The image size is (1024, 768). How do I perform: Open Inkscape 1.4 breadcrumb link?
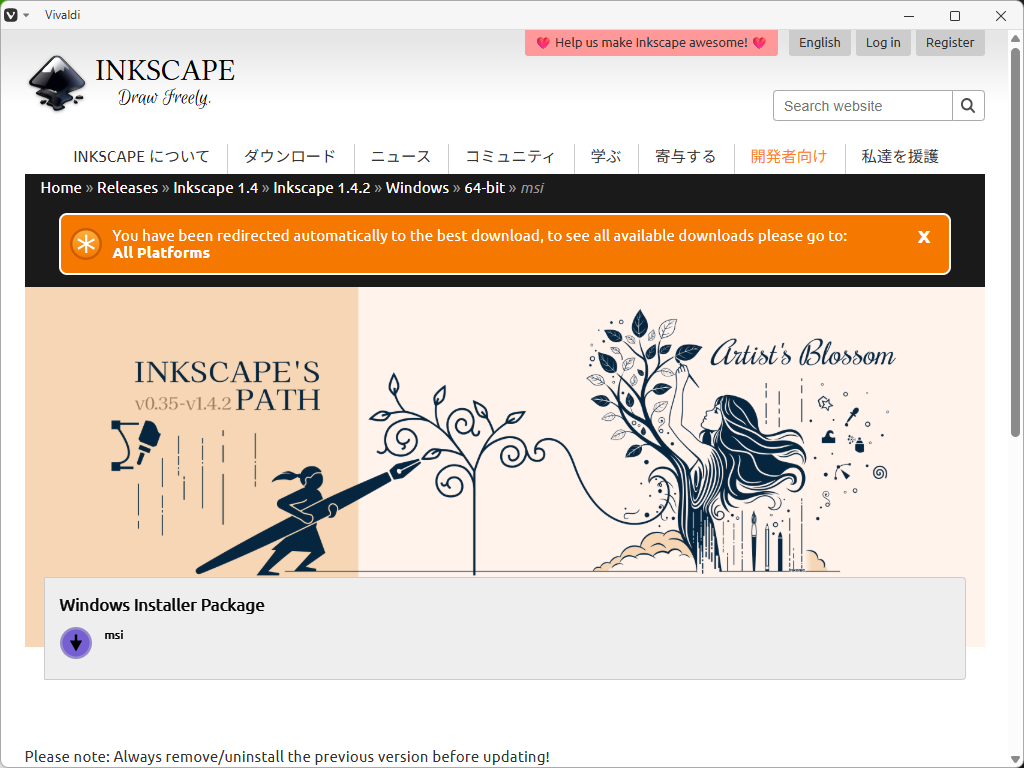(216, 188)
